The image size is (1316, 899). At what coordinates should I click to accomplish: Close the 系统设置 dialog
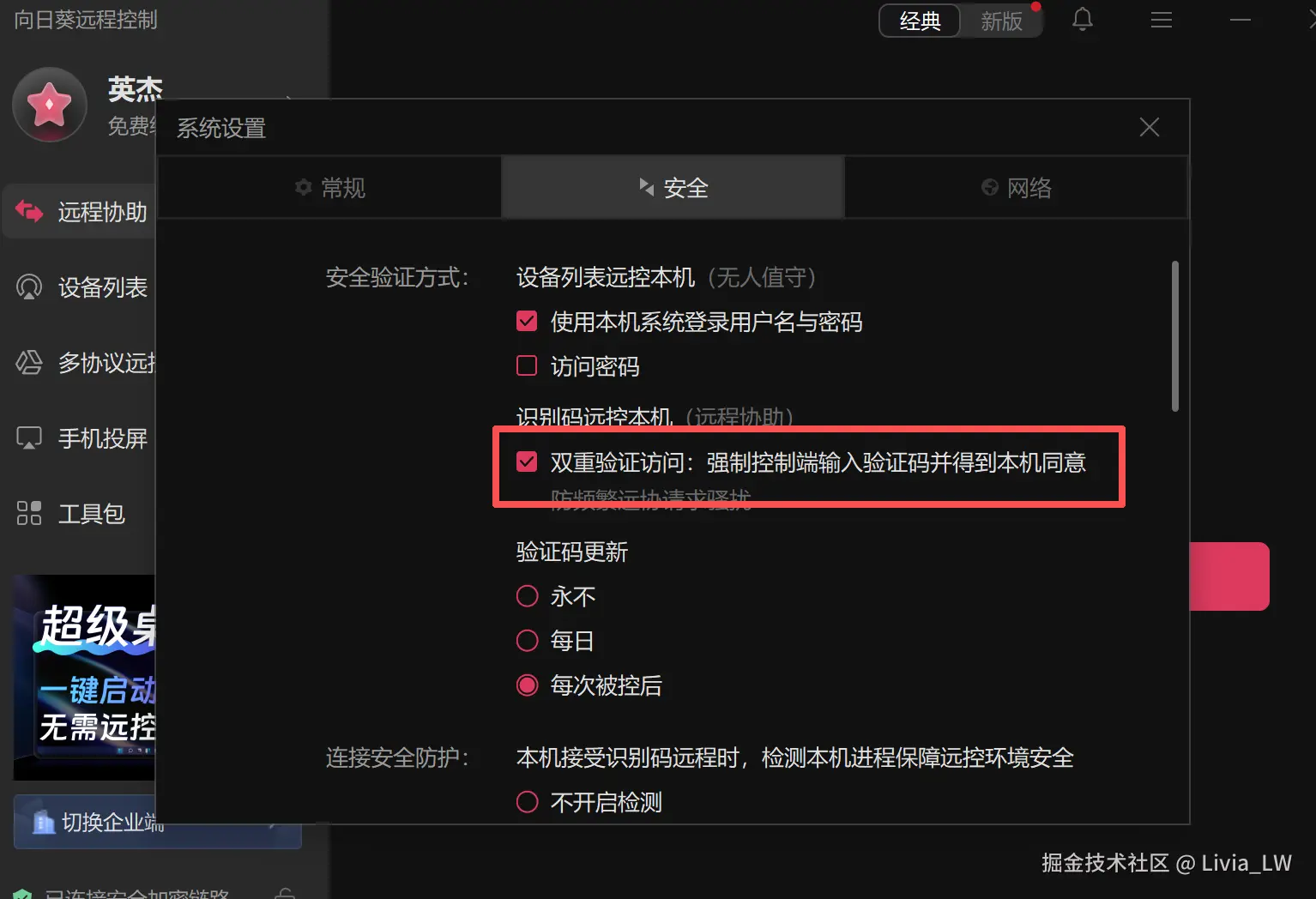click(1150, 127)
